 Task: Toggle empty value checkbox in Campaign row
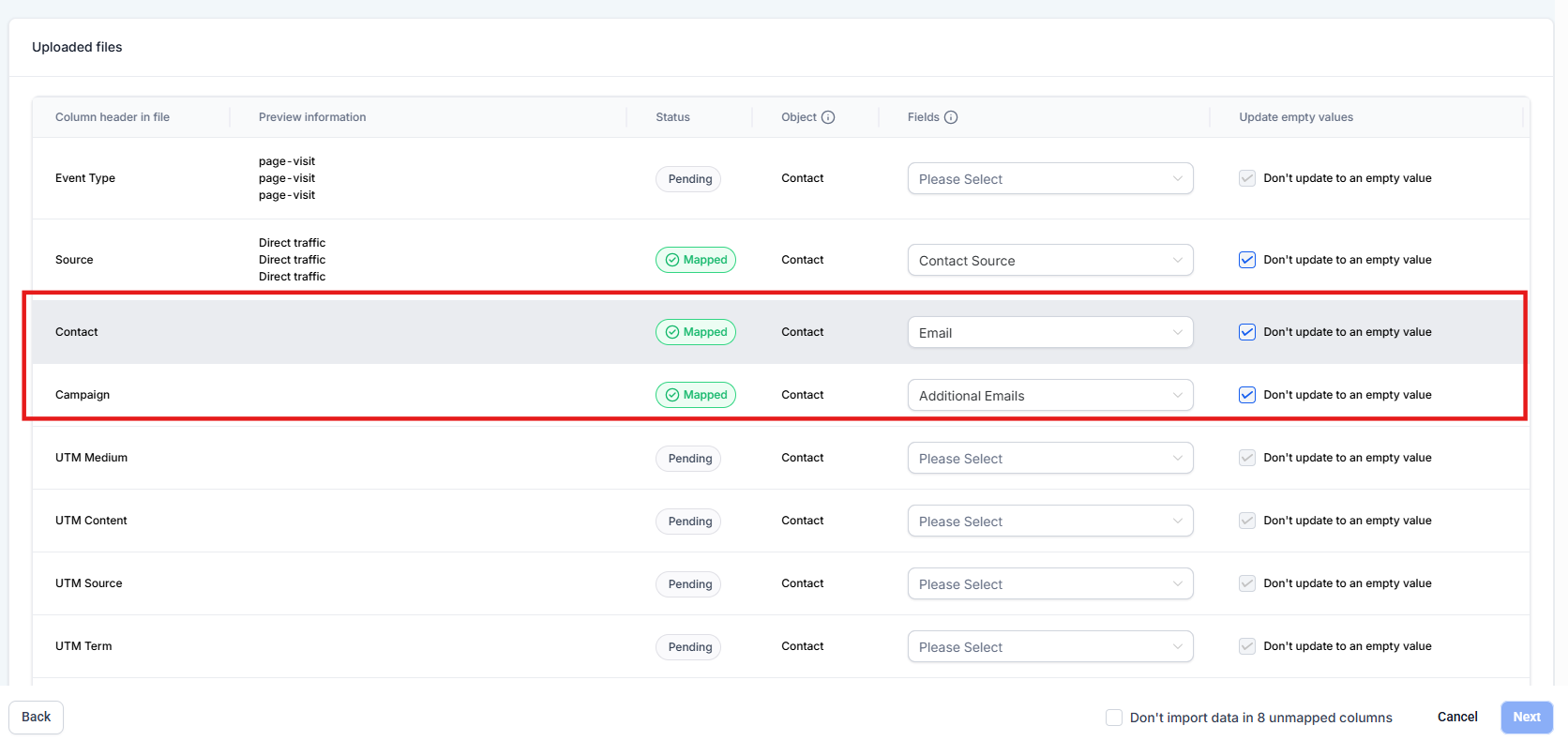(1247, 395)
